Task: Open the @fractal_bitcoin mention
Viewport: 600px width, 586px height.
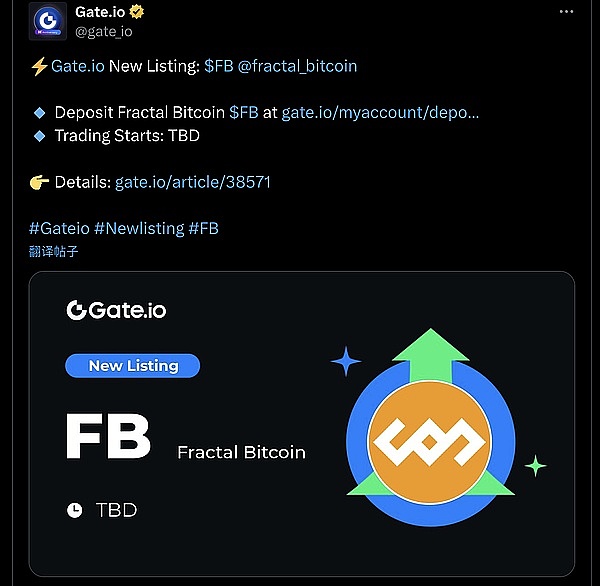Action: pos(297,66)
